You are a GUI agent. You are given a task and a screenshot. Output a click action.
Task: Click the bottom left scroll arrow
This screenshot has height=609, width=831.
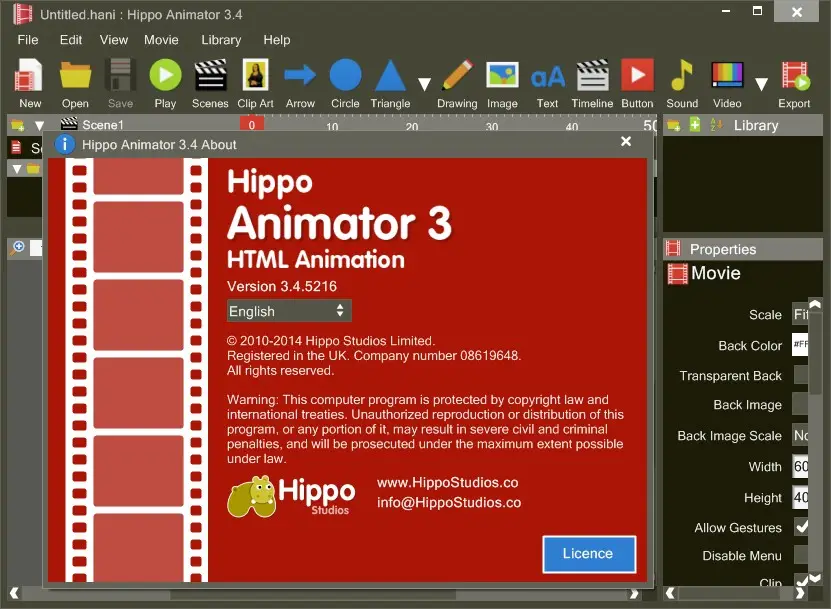15,593
